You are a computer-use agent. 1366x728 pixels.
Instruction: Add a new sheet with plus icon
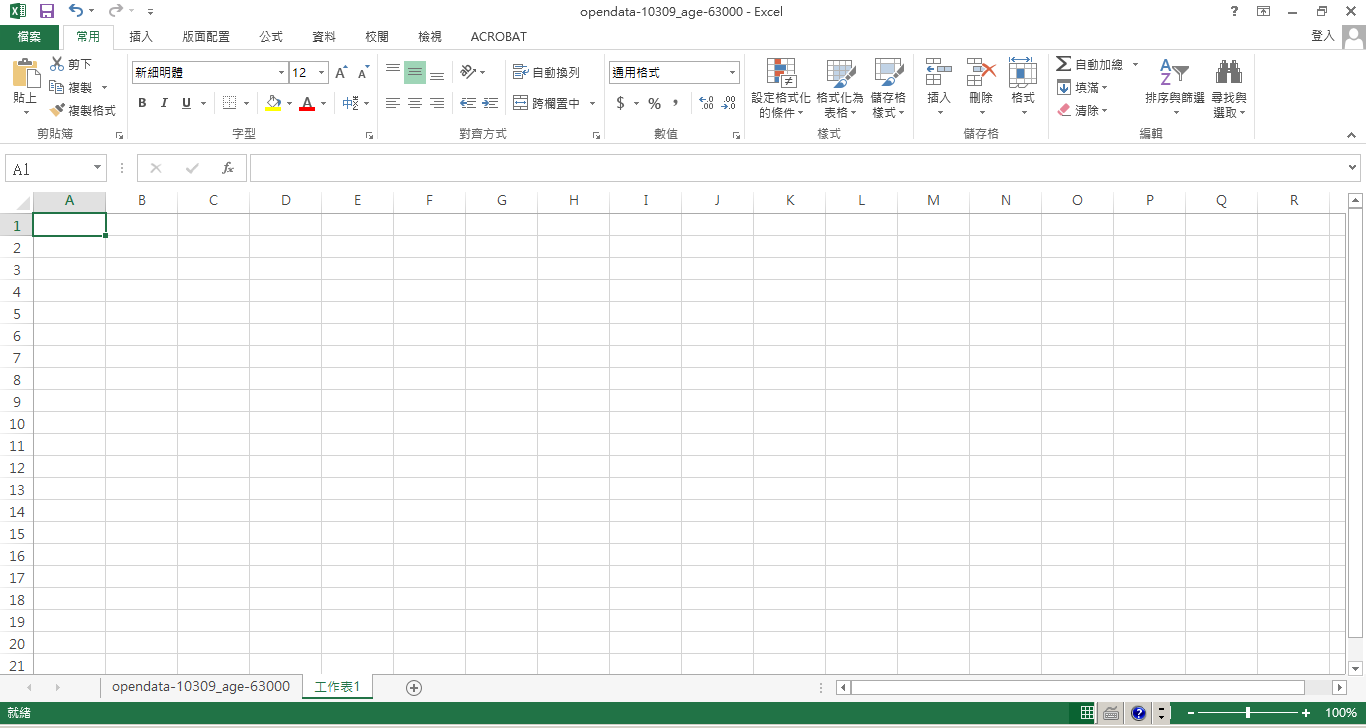[x=414, y=687]
